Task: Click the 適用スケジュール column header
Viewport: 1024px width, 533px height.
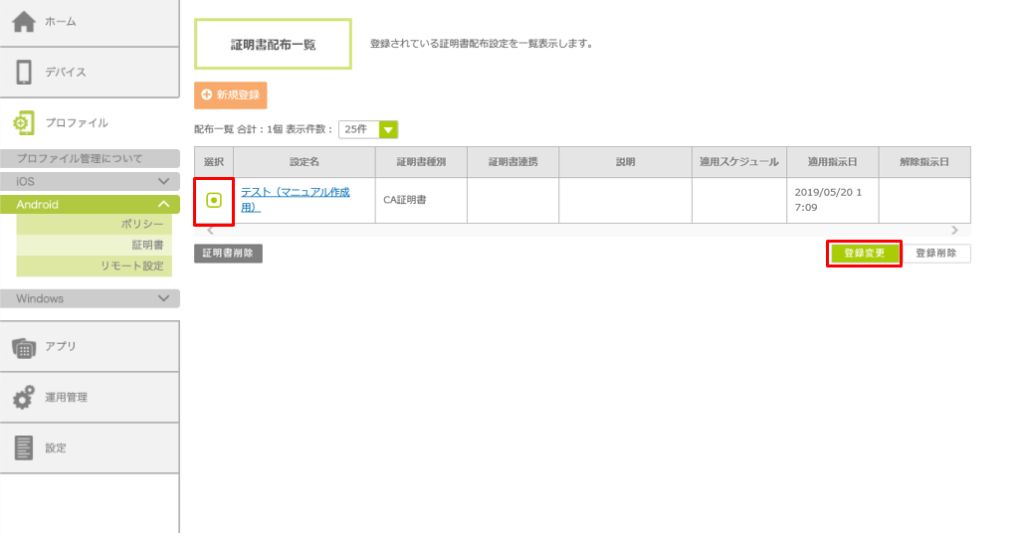Action: [x=739, y=162]
